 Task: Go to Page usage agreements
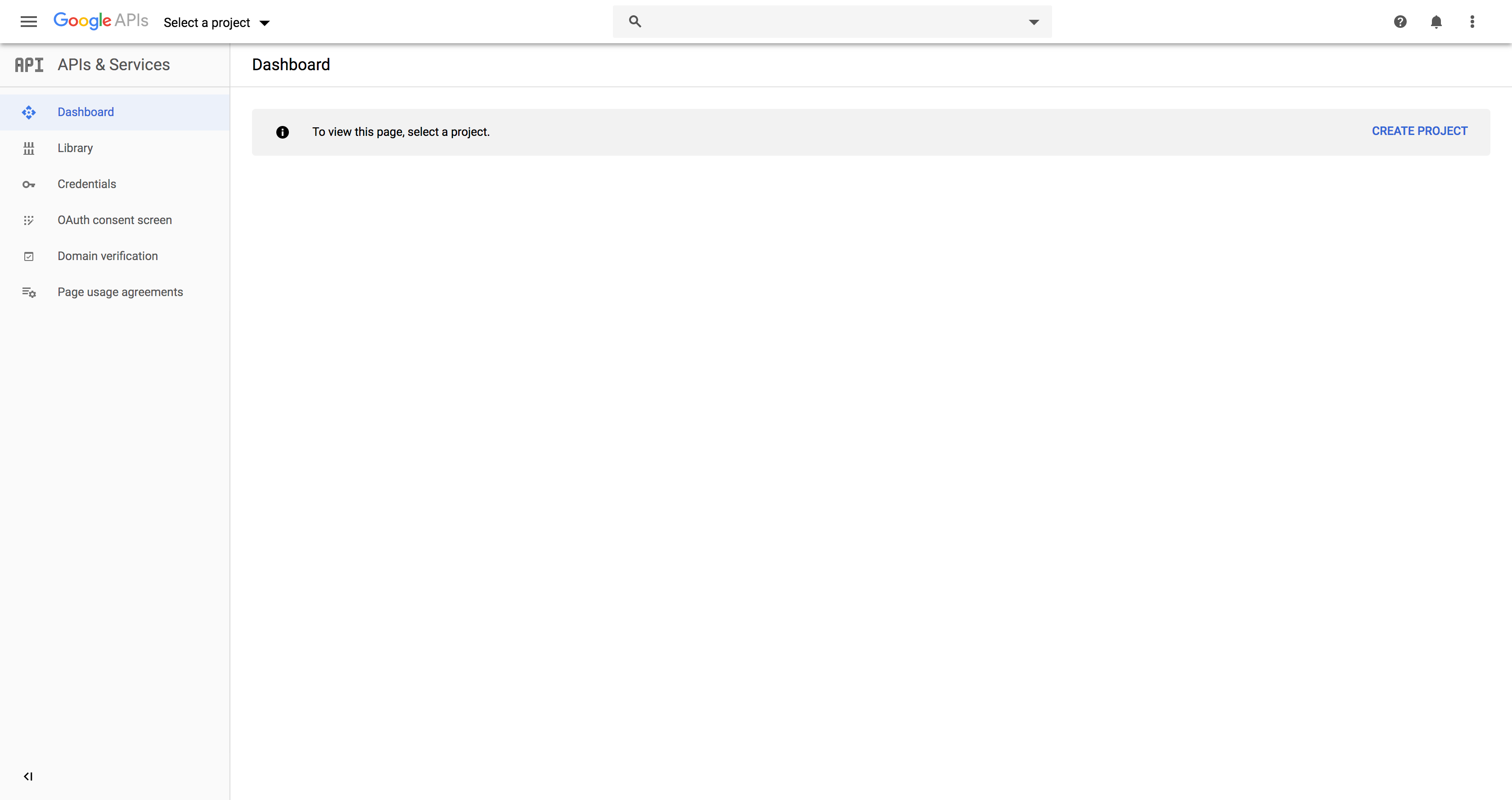120,292
